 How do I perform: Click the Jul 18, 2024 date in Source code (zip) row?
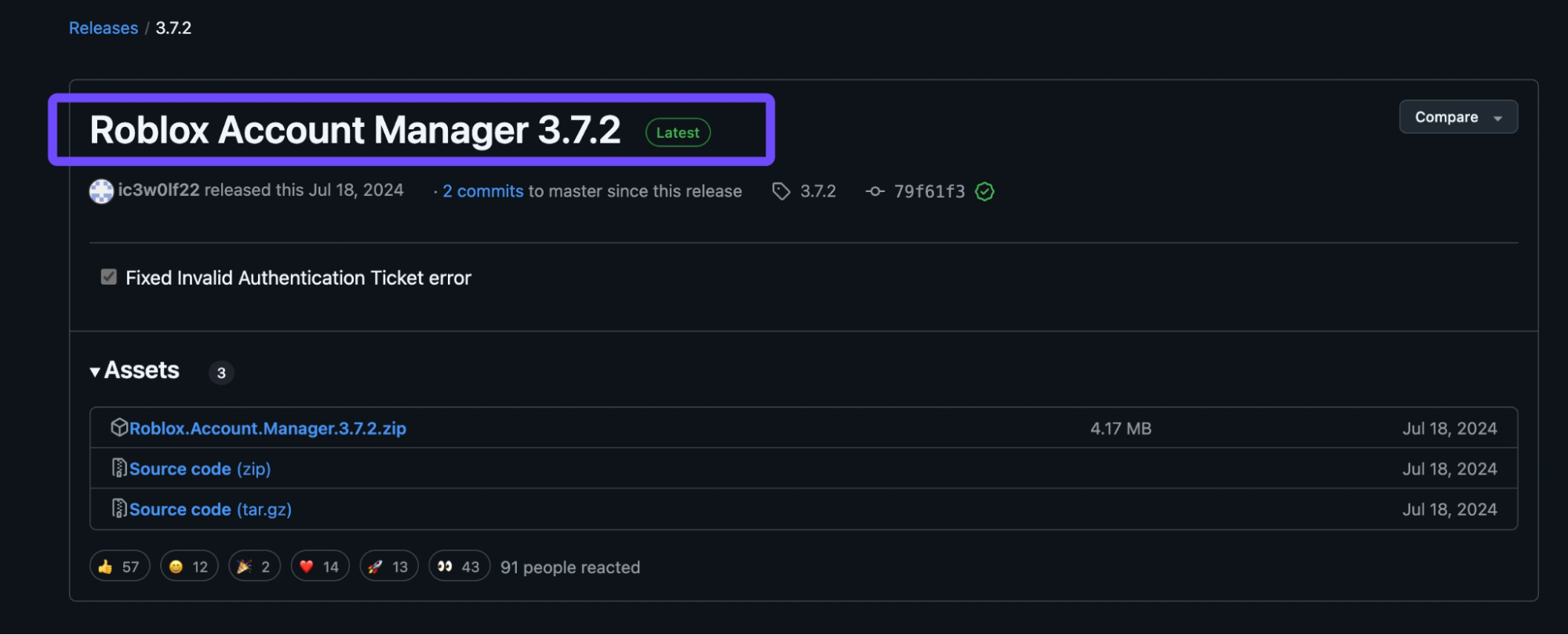(x=1450, y=469)
